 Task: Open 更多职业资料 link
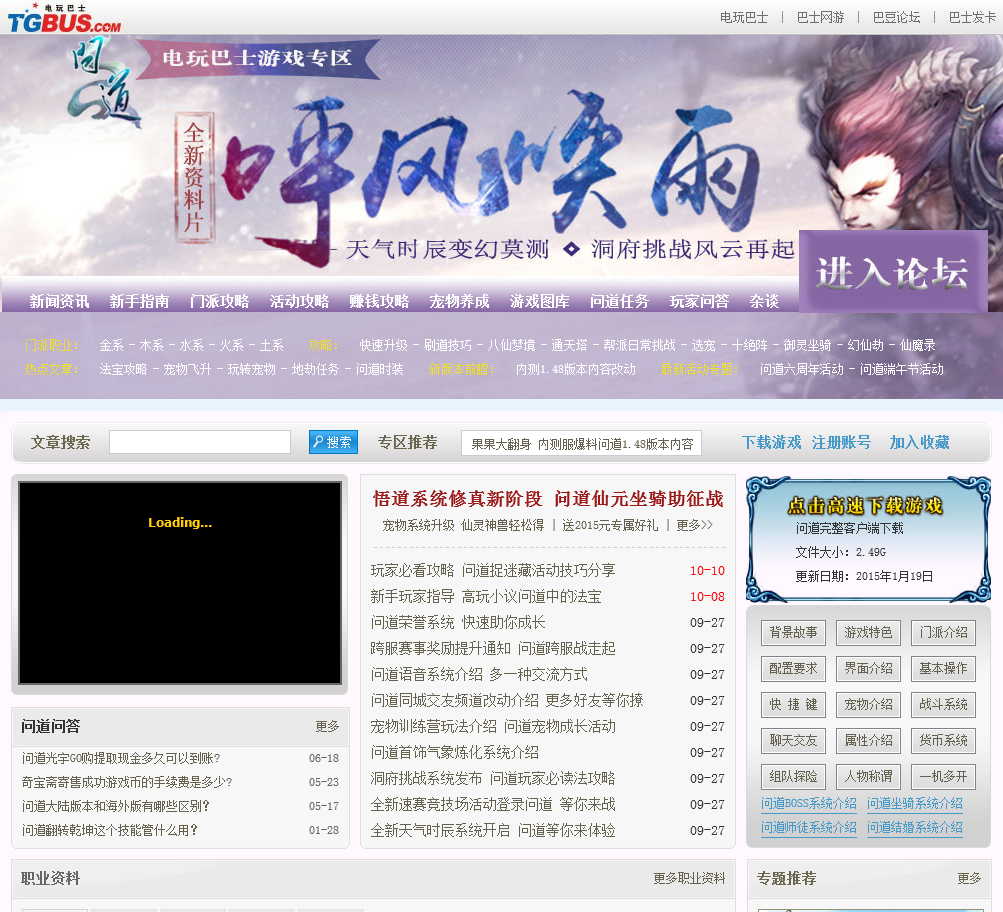pyautogui.click(x=689, y=879)
